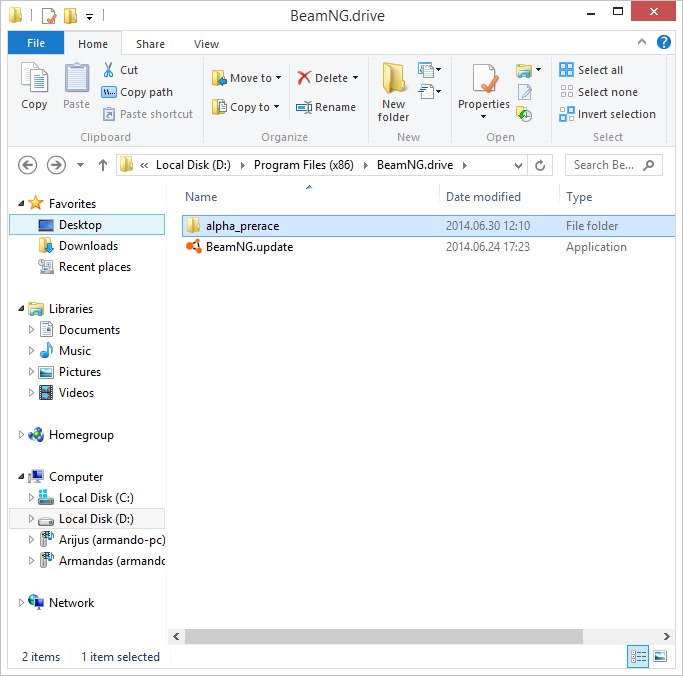Screen dimensions: 683x676
Task: Click the red Delete X icon
Action: [304, 78]
